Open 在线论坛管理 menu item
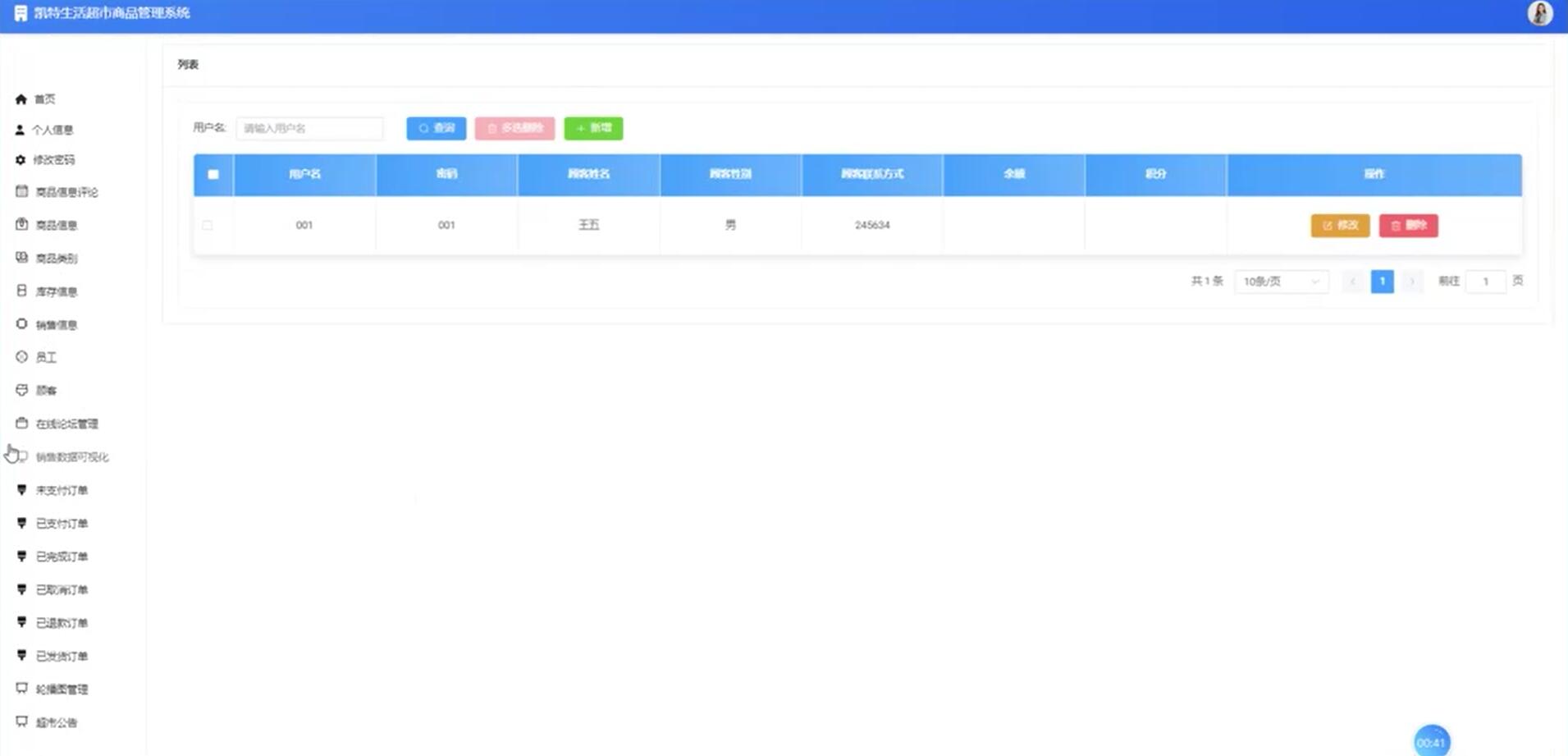Viewport: 1568px width, 756px height. pos(66,424)
